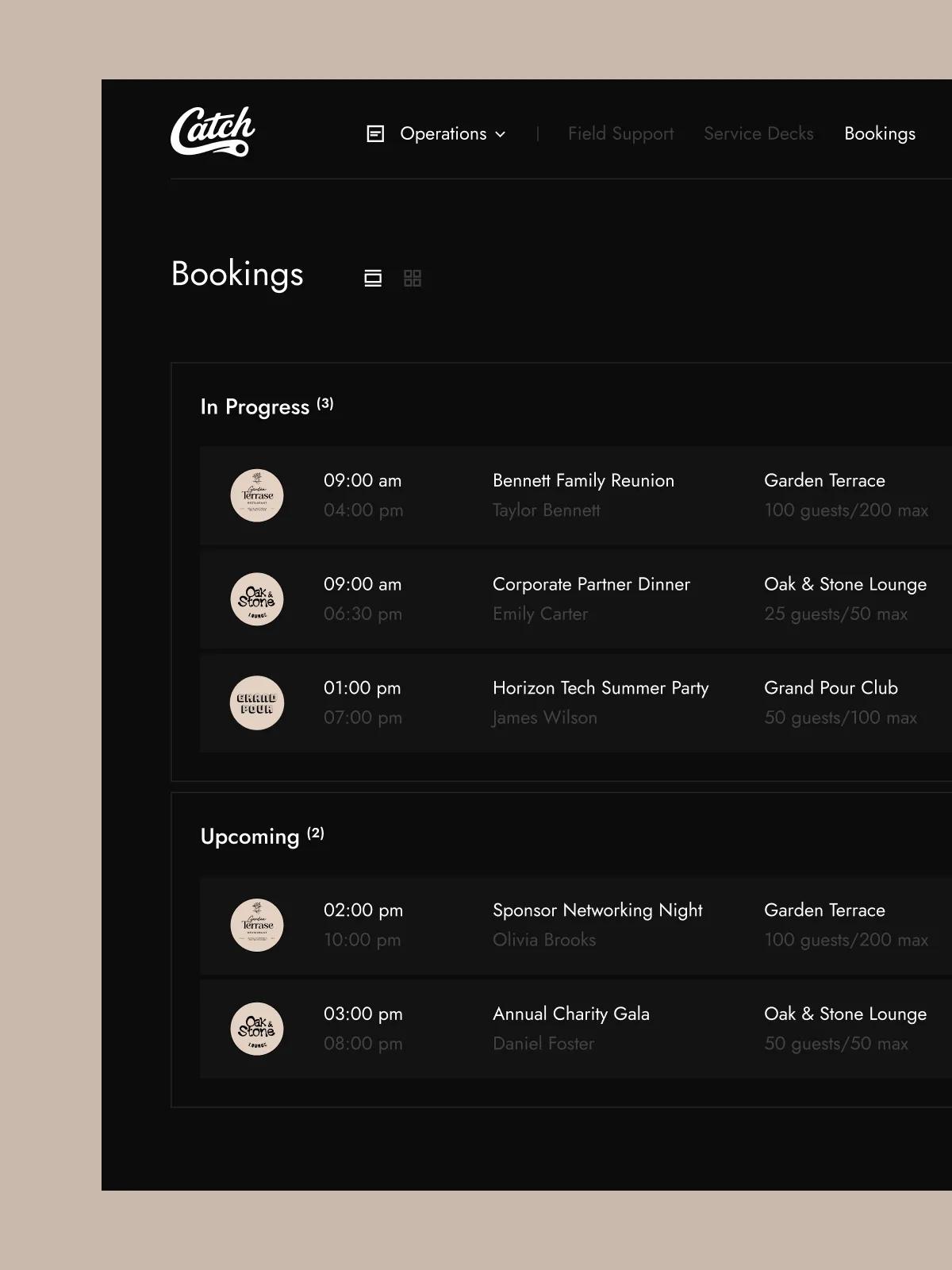Image resolution: width=952 pixels, height=1270 pixels.
Task: Select organizer Daniel Foster
Action: [x=543, y=1044]
